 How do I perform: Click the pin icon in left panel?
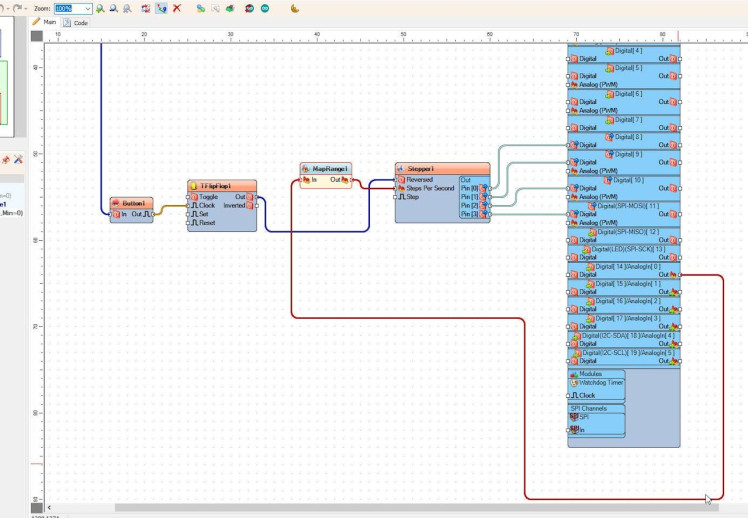(5, 160)
